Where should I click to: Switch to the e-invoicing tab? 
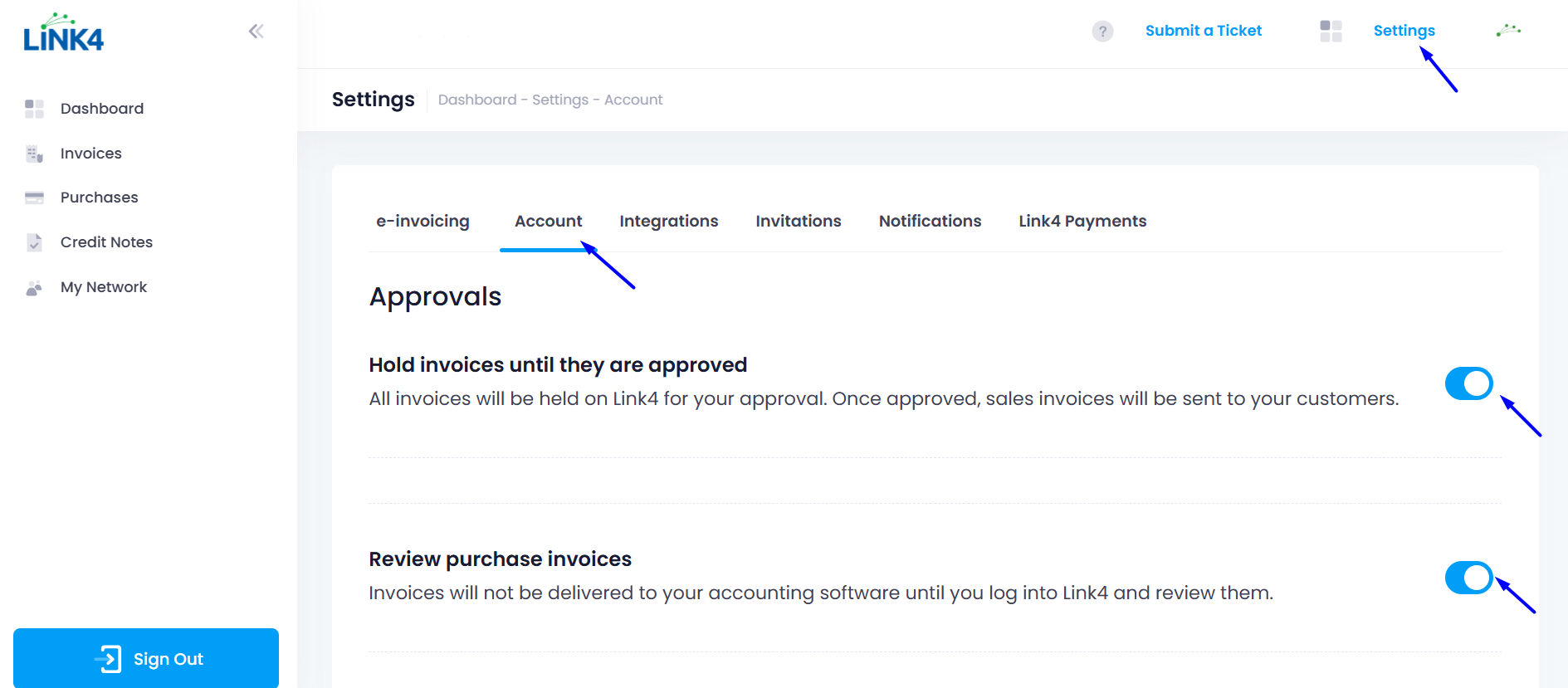click(x=423, y=221)
